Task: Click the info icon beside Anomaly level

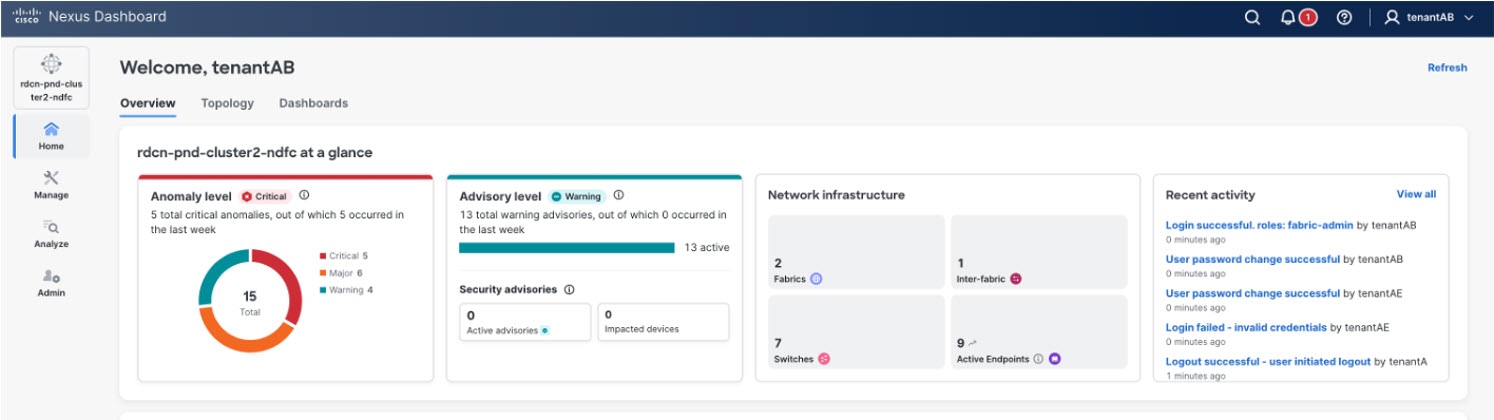Action: (x=304, y=196)
